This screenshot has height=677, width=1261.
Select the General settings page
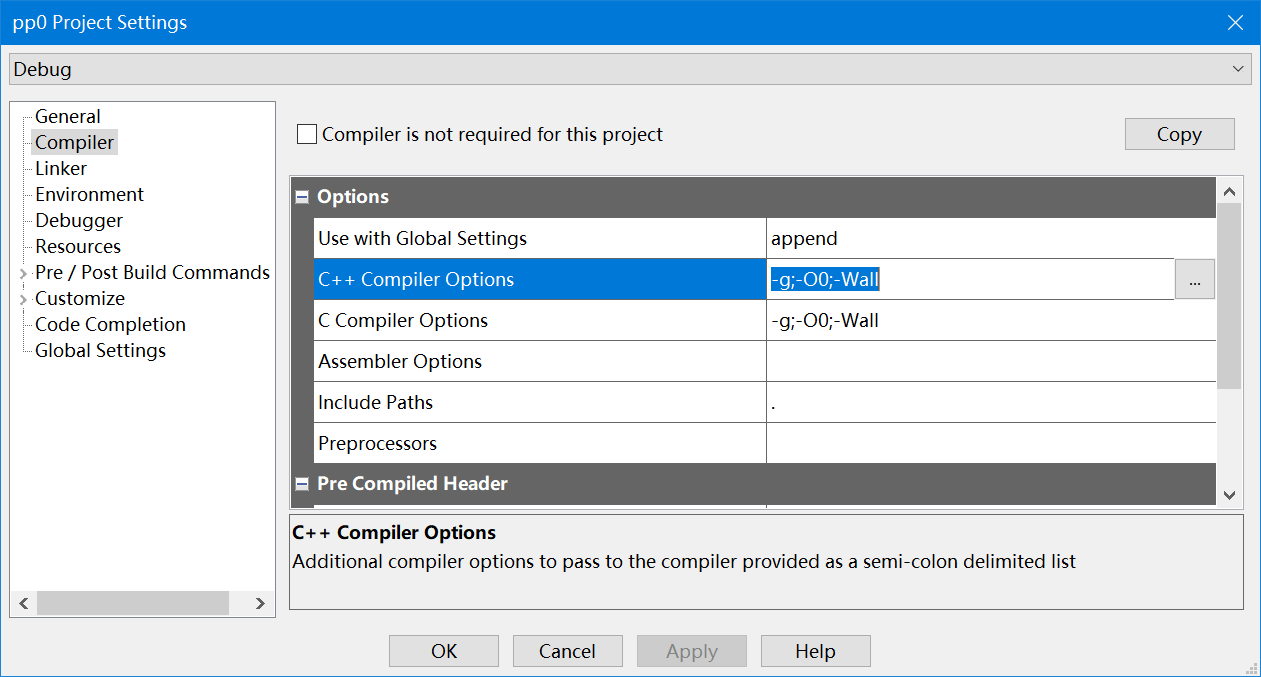(x=68, y=117)
